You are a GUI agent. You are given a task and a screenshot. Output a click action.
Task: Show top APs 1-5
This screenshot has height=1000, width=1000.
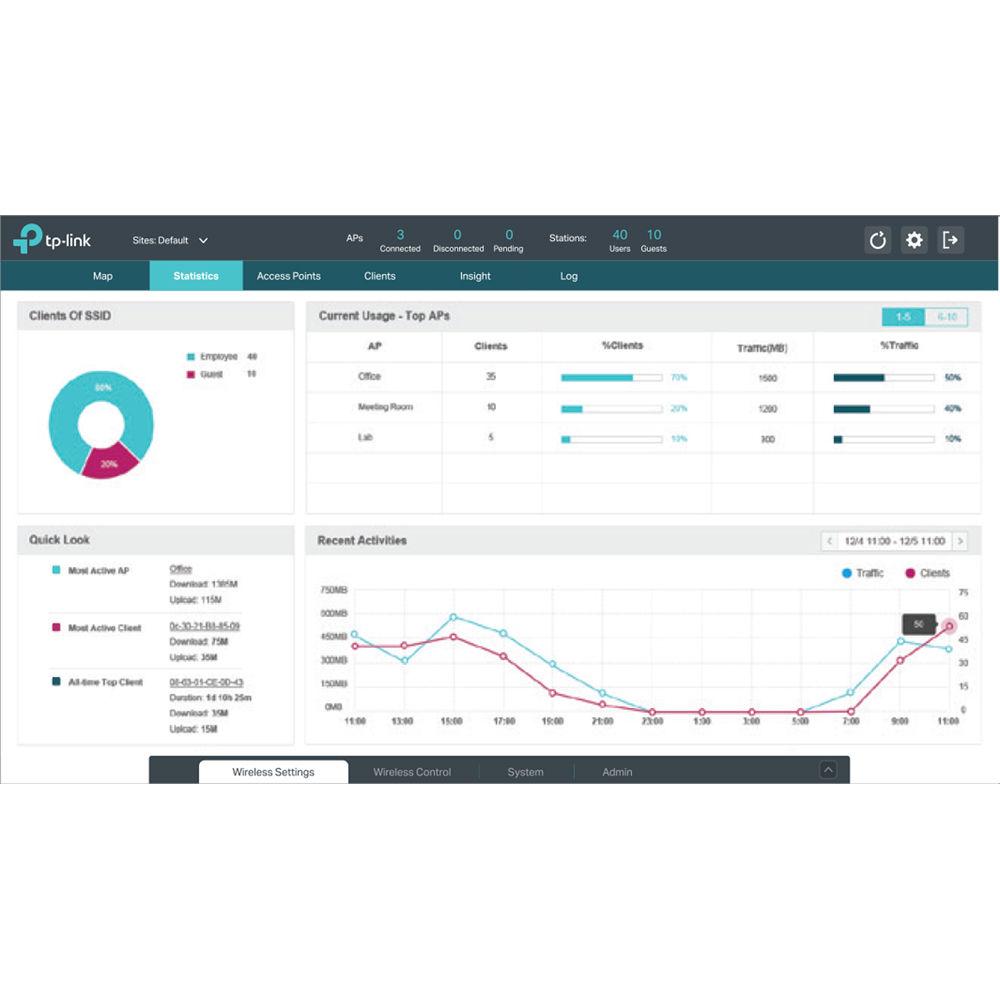pyautogui.click(x=903, y=317)
